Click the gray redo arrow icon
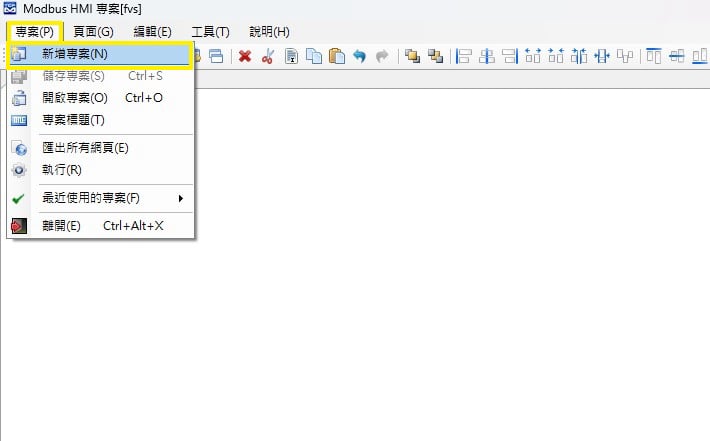The image size is (710, 441). click(382, 56)
